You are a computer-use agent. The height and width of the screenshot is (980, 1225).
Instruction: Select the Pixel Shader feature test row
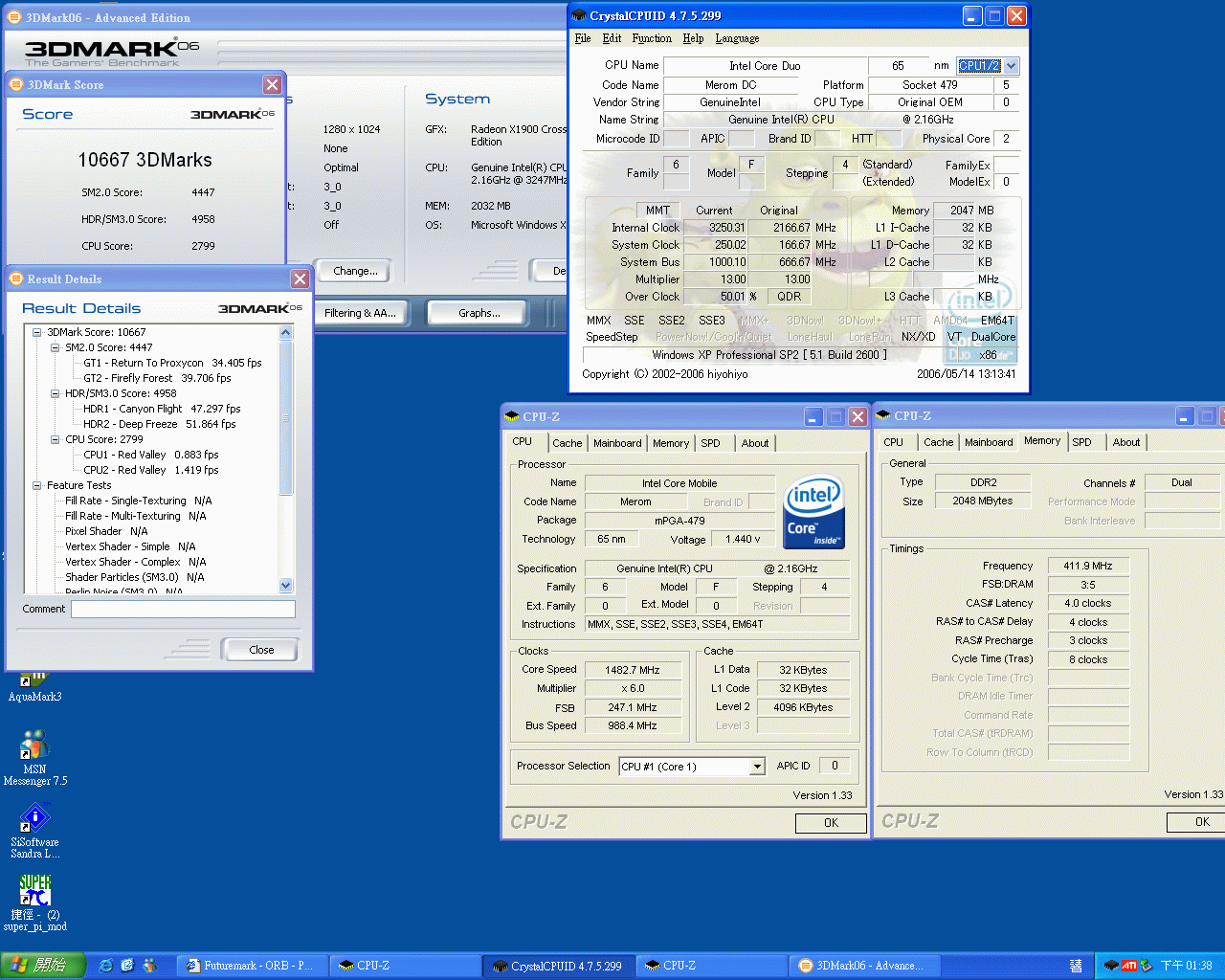pos(106,531)
